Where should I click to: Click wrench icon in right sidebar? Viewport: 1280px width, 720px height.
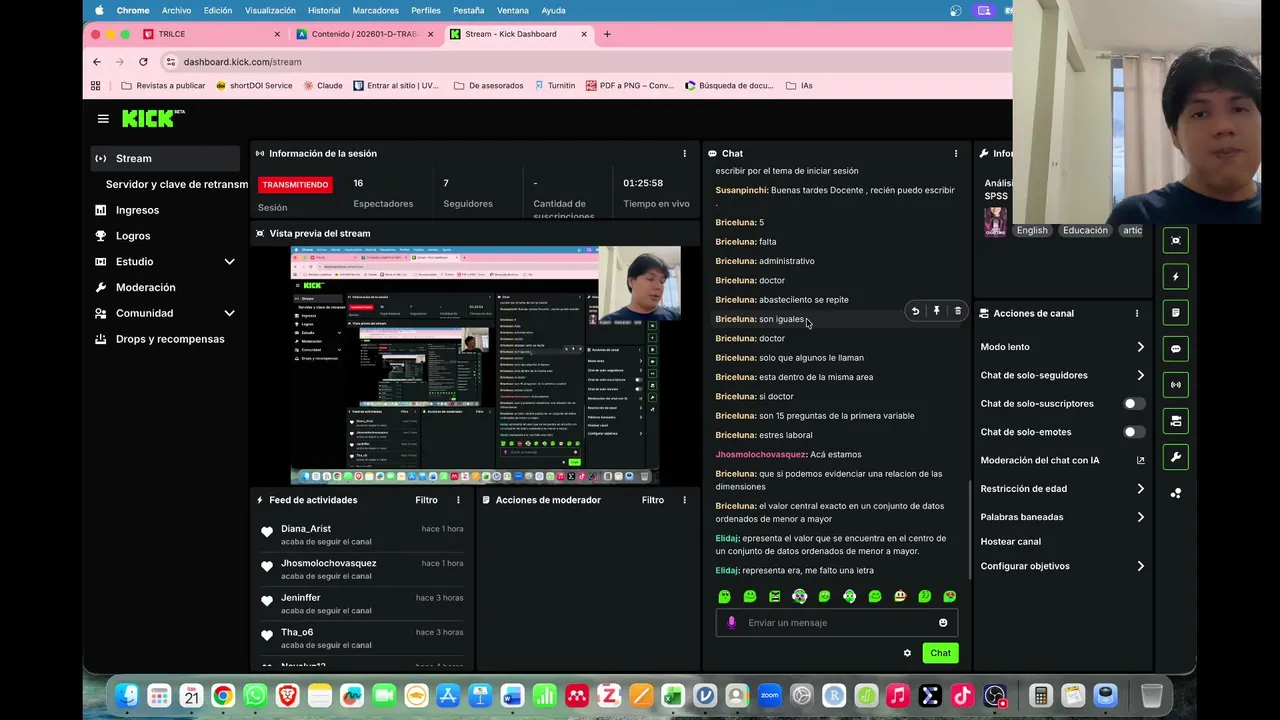(1176, 457)
